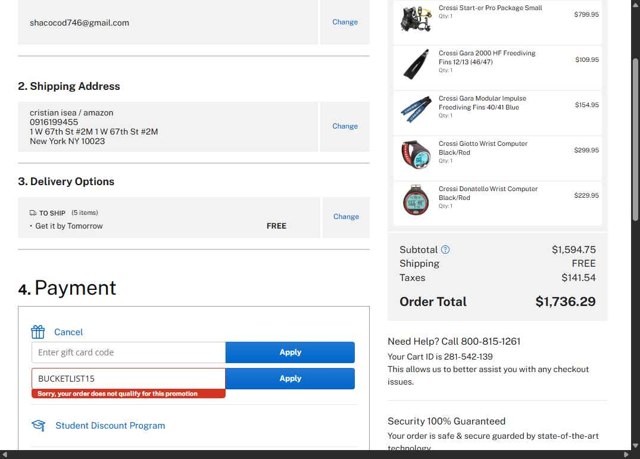Change the Delivery Options
The width and height of the screenshot is (640, 459).
346,217
